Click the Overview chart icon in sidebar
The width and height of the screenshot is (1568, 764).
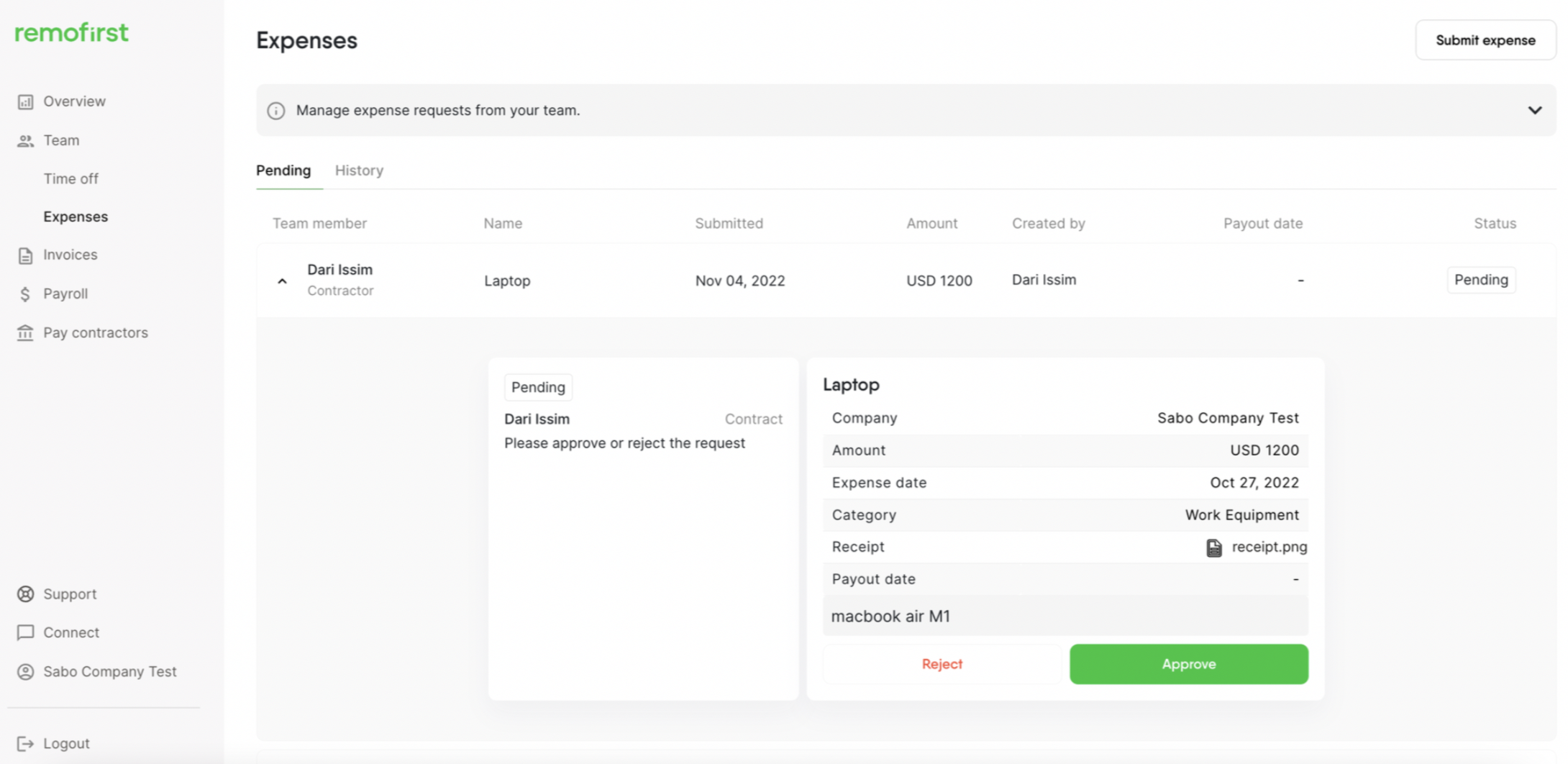pos(25,102)
